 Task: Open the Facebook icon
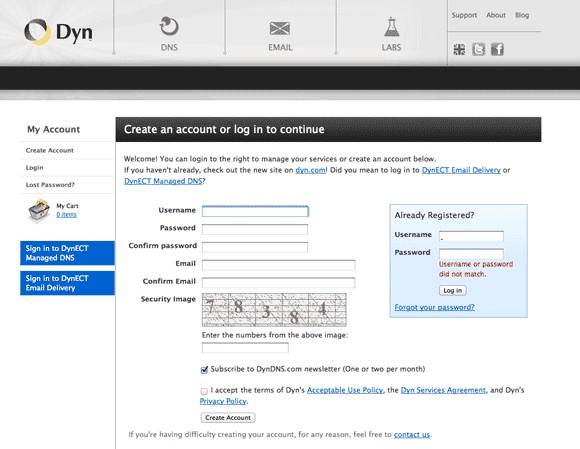(x=497, y=49)
